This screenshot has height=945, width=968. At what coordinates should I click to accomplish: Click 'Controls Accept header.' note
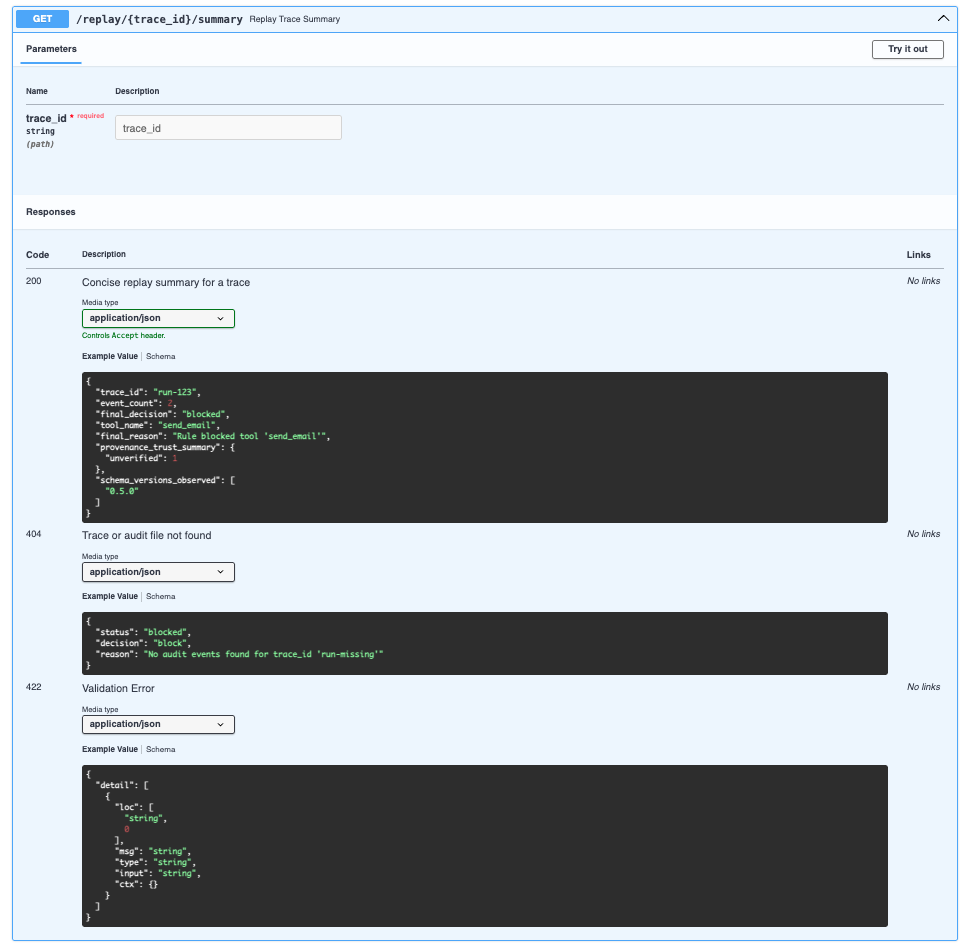click(x=123, y=336)
